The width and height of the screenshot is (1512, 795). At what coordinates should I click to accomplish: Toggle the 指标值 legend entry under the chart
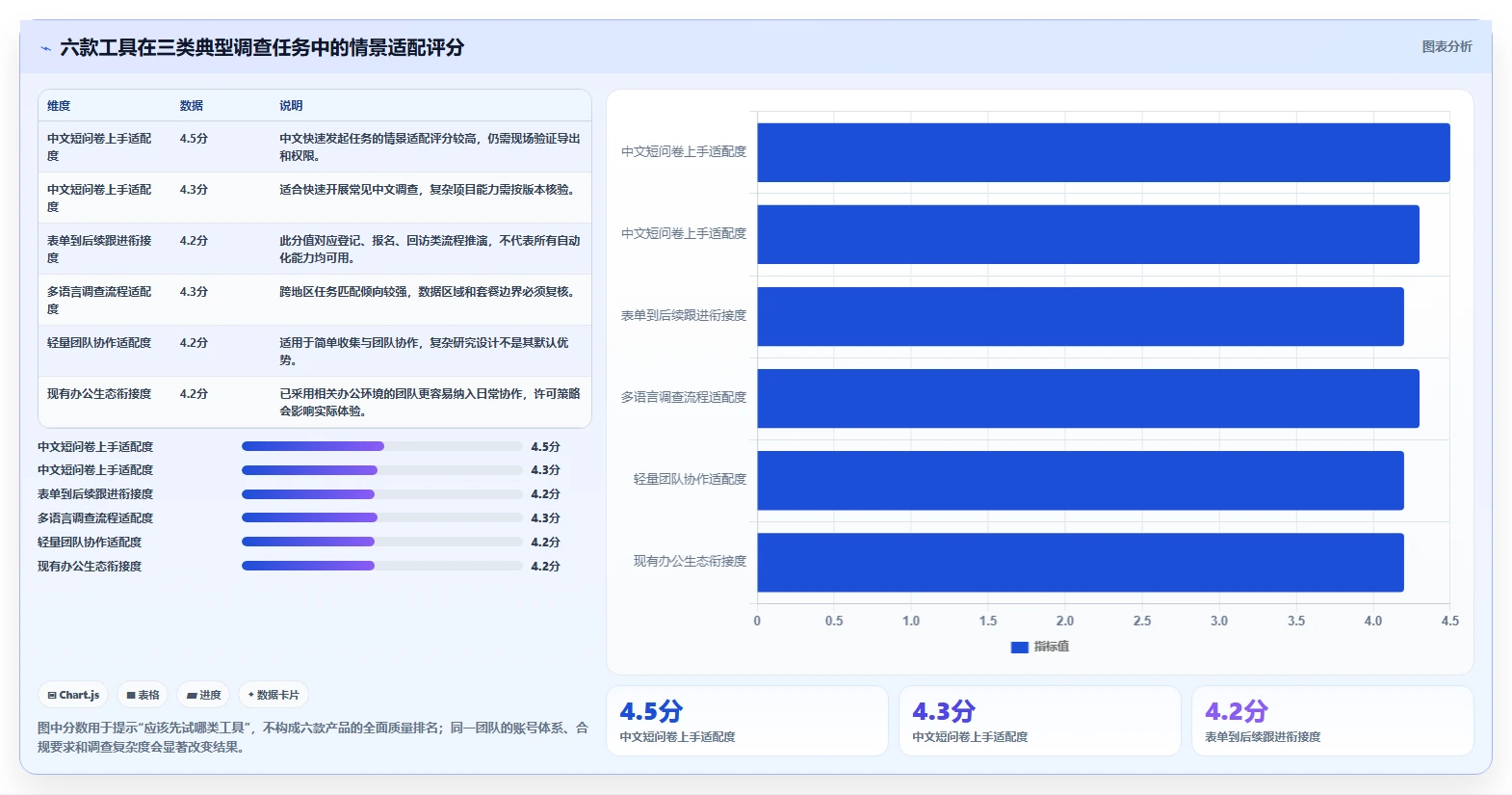tap(1040, 647)
